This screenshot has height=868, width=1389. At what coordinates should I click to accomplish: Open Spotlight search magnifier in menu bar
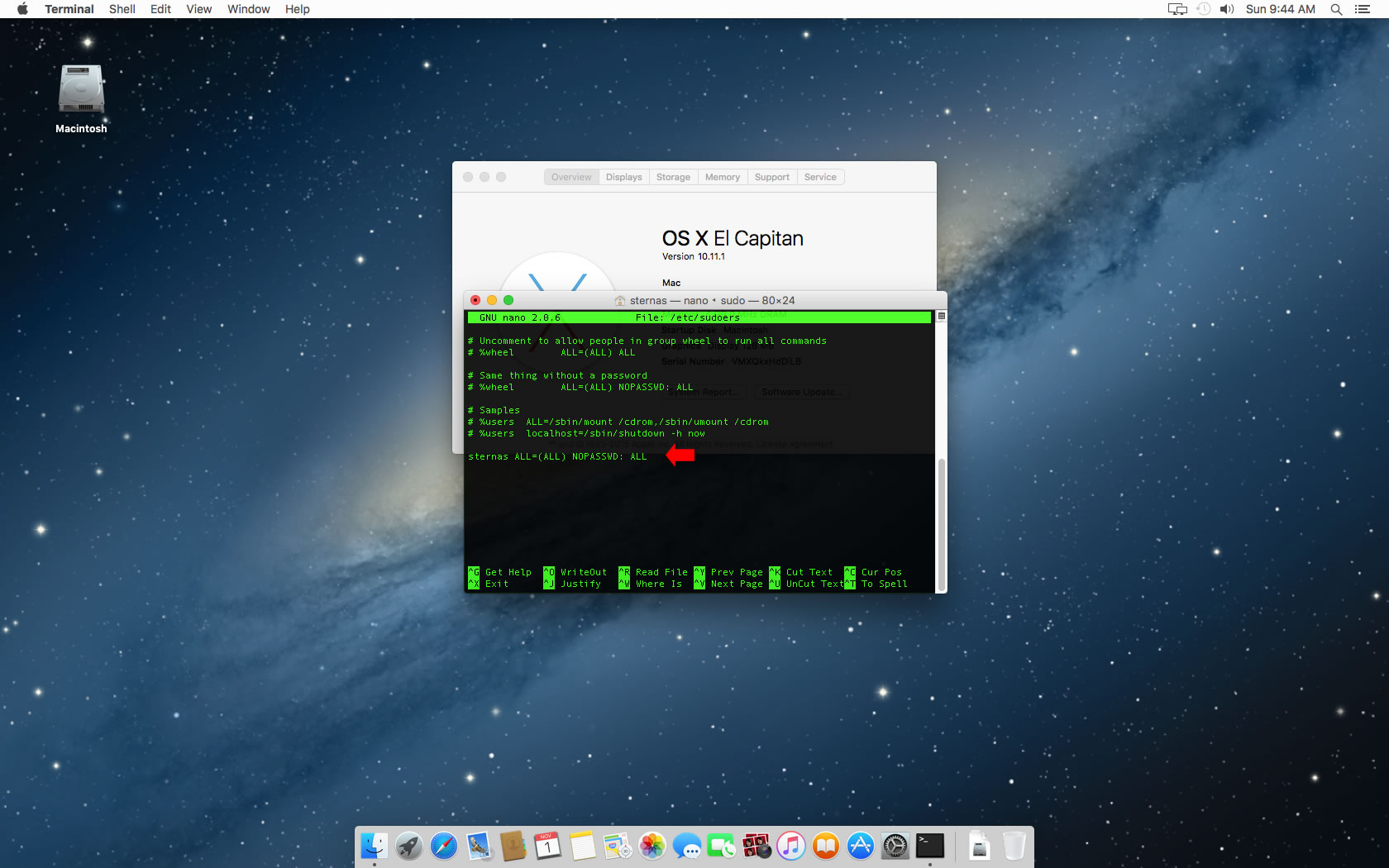tap(1336, 9)
